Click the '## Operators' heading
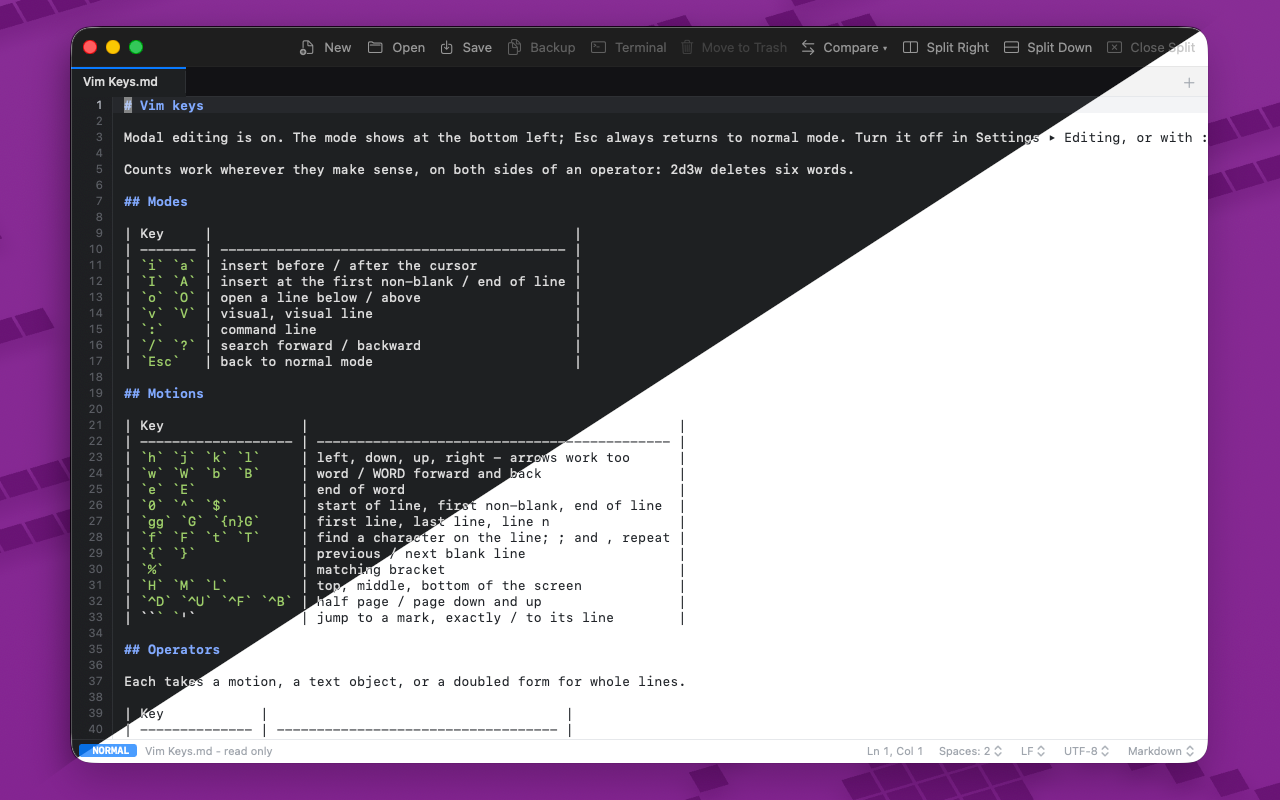The image size is (1280, 800). click(172, 649)
